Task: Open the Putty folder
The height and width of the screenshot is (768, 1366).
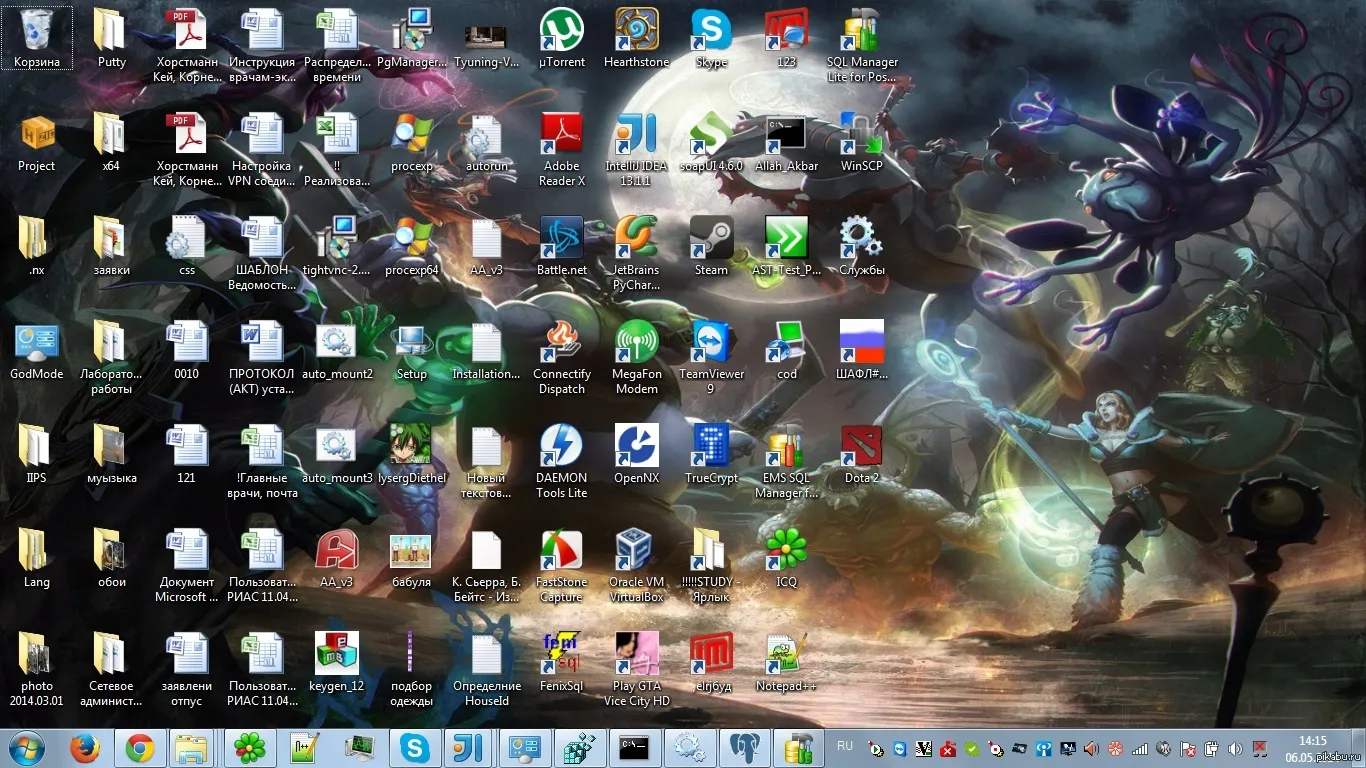Action: pyautogui.click(x=112, y=38)
